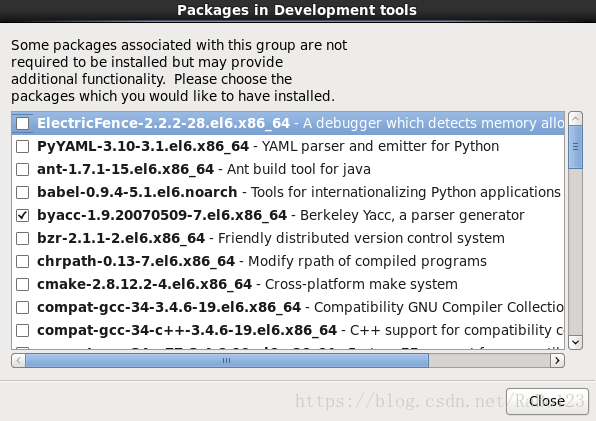The image size is (596, 421).
Task: Check the ElectricFence-2.2.2-28 package checkbox
Action: click(x=22, y=123)
